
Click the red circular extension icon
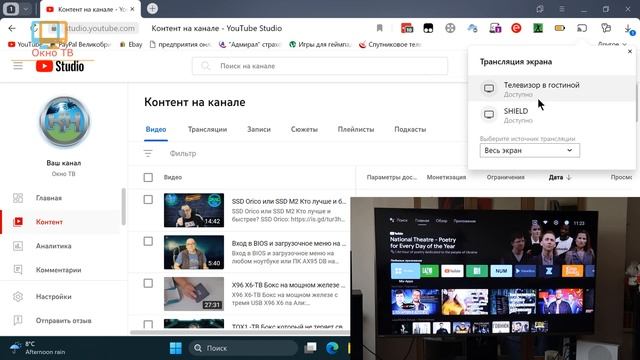point(516,28)
